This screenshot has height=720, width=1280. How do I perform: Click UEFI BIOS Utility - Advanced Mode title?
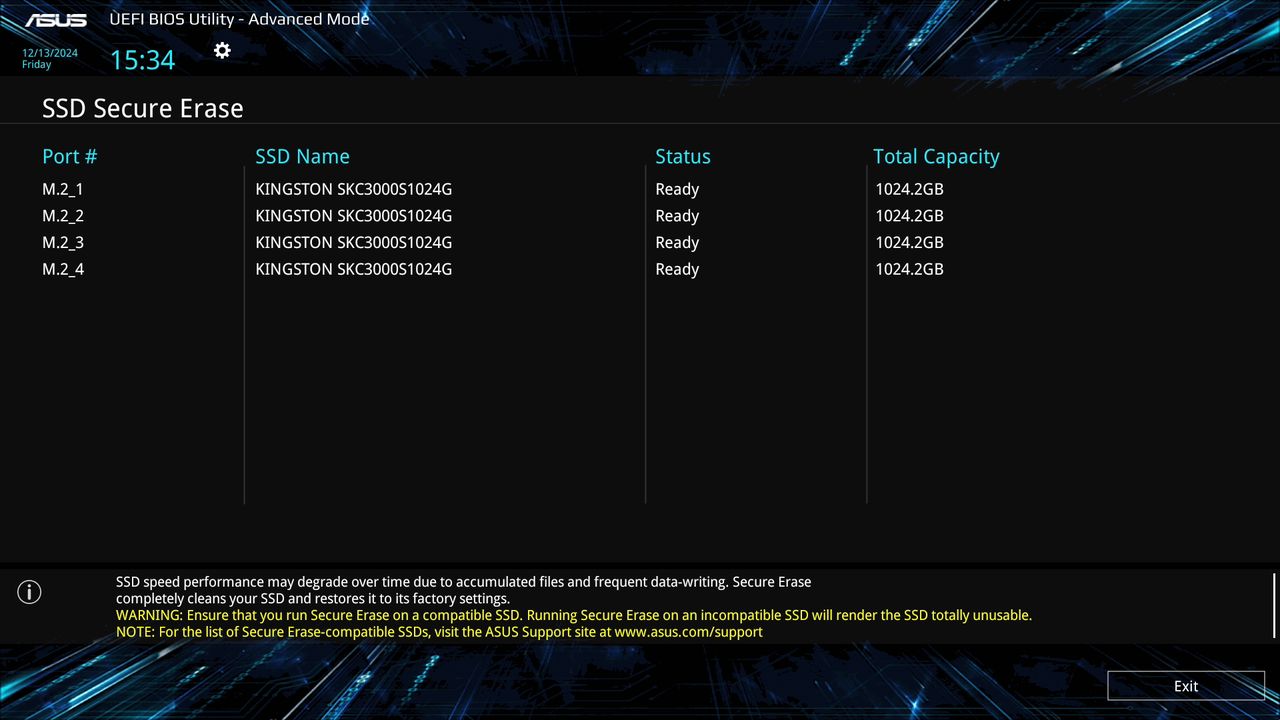coord(239,19)
